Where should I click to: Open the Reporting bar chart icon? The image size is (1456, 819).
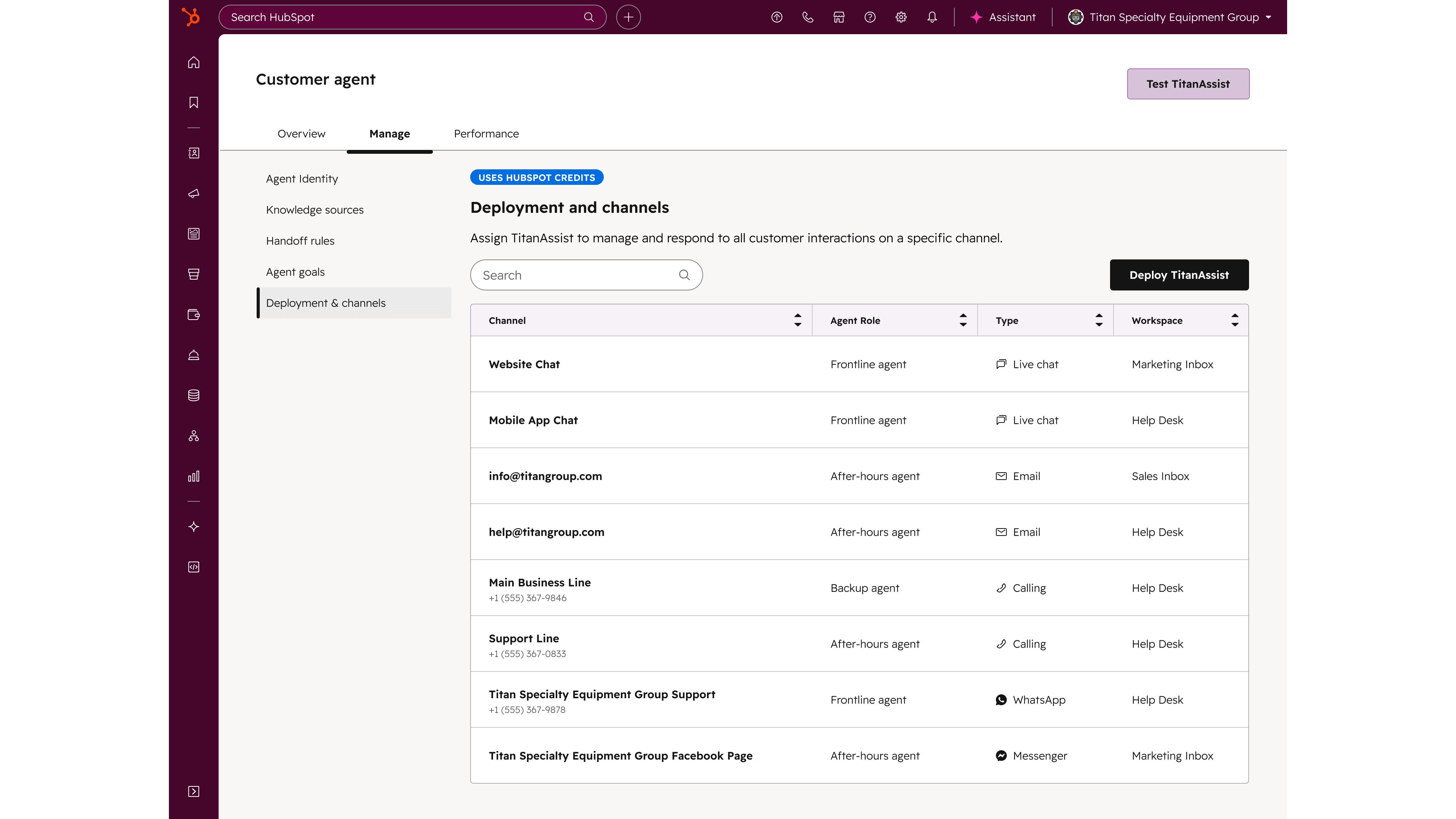coord(193,476)
